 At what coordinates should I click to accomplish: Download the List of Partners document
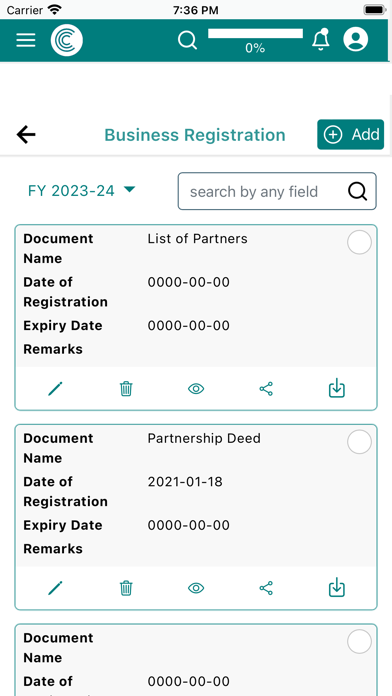[337, 388]
